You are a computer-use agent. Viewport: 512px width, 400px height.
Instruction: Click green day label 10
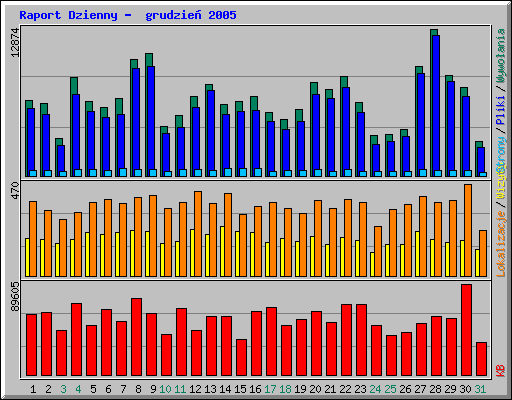(x=165, y=389)
